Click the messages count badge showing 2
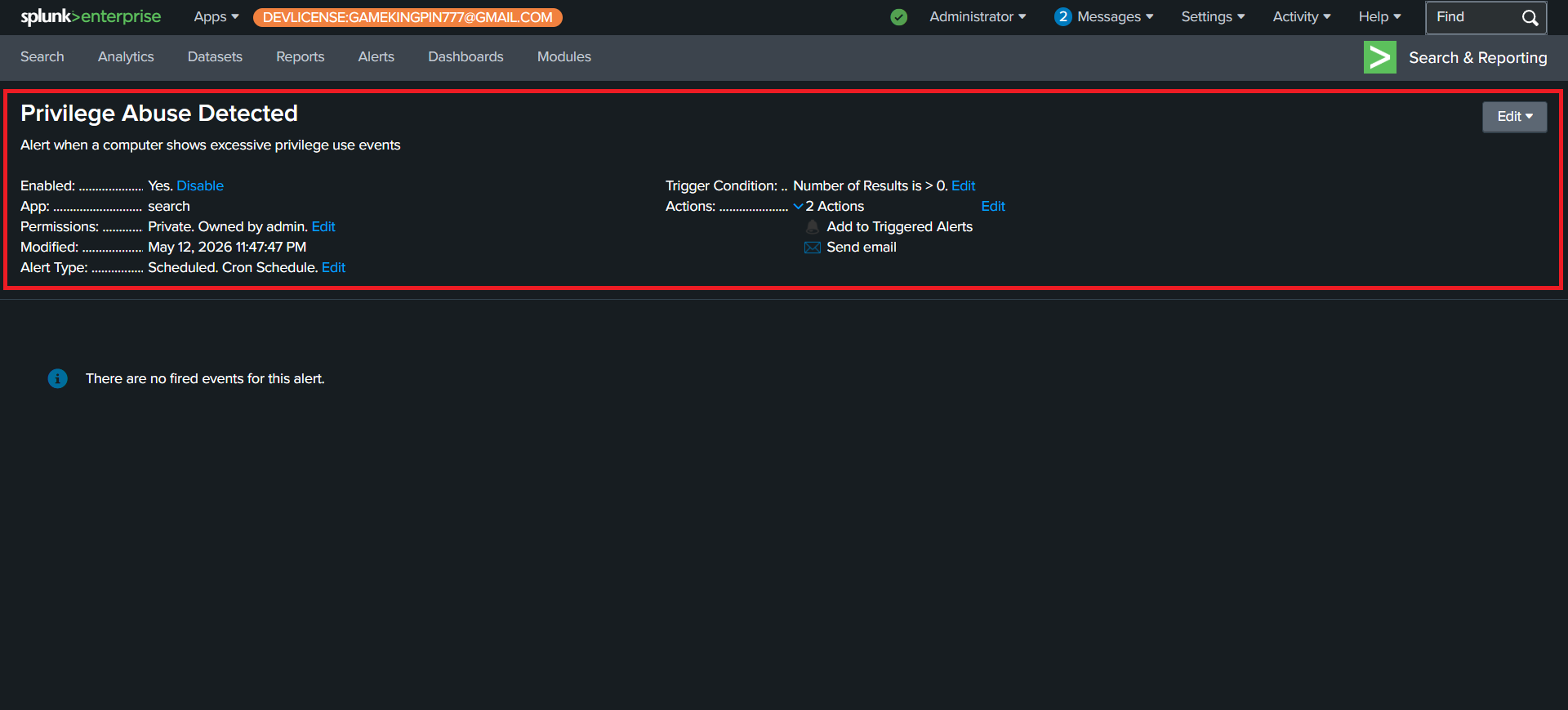Screen dimensions: 1568x710 pyautogui.click(x=1062, y=17)
